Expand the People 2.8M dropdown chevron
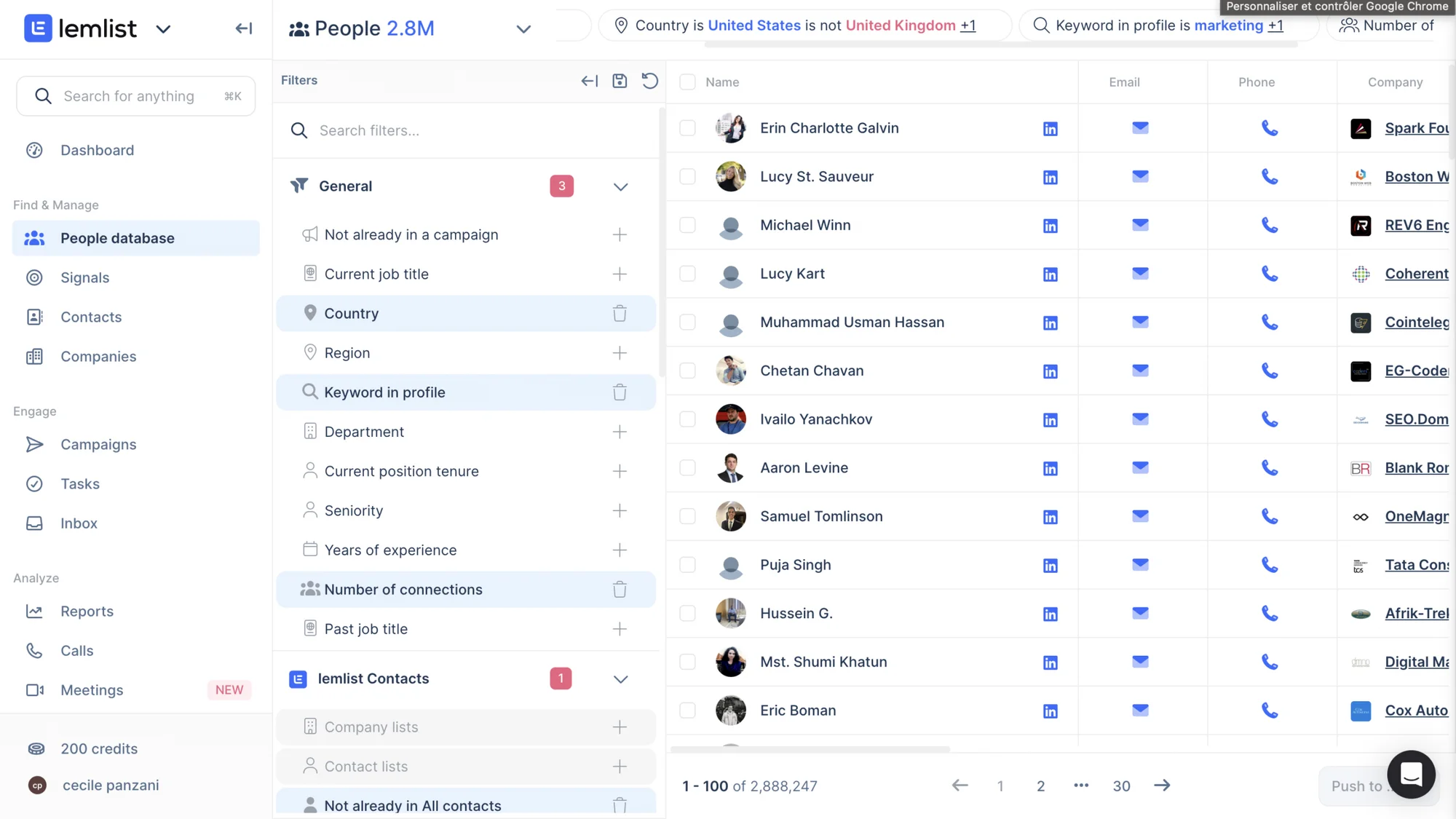1456x819 pixels. [523, 29]
